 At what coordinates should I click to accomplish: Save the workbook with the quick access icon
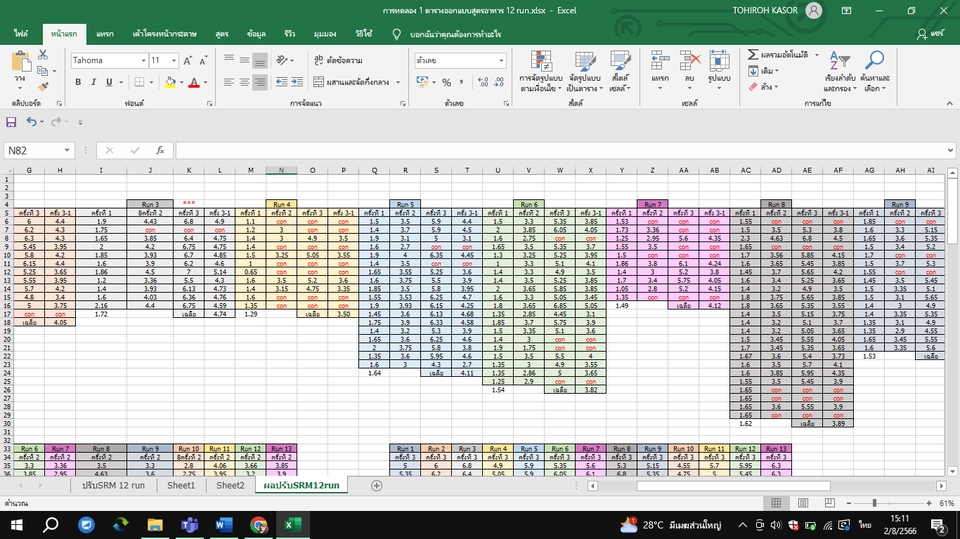pos(11,122)
